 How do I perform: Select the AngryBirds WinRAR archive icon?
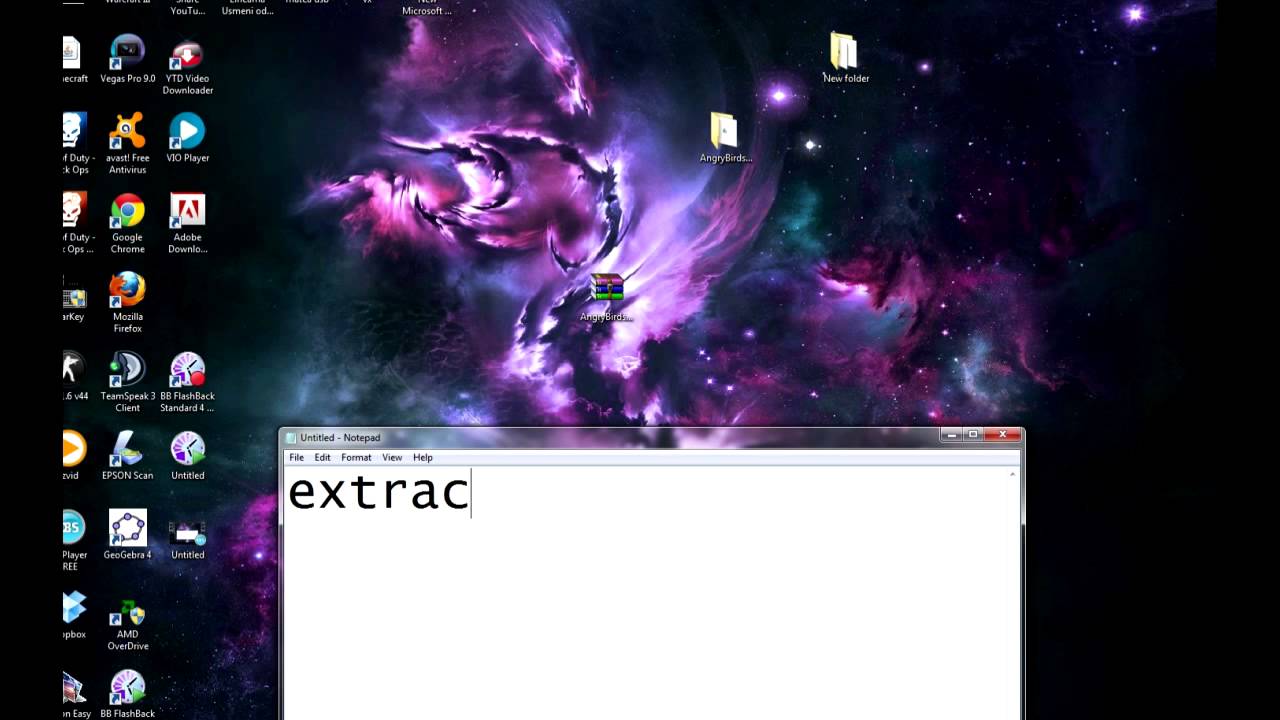click(x=606, y=297)
